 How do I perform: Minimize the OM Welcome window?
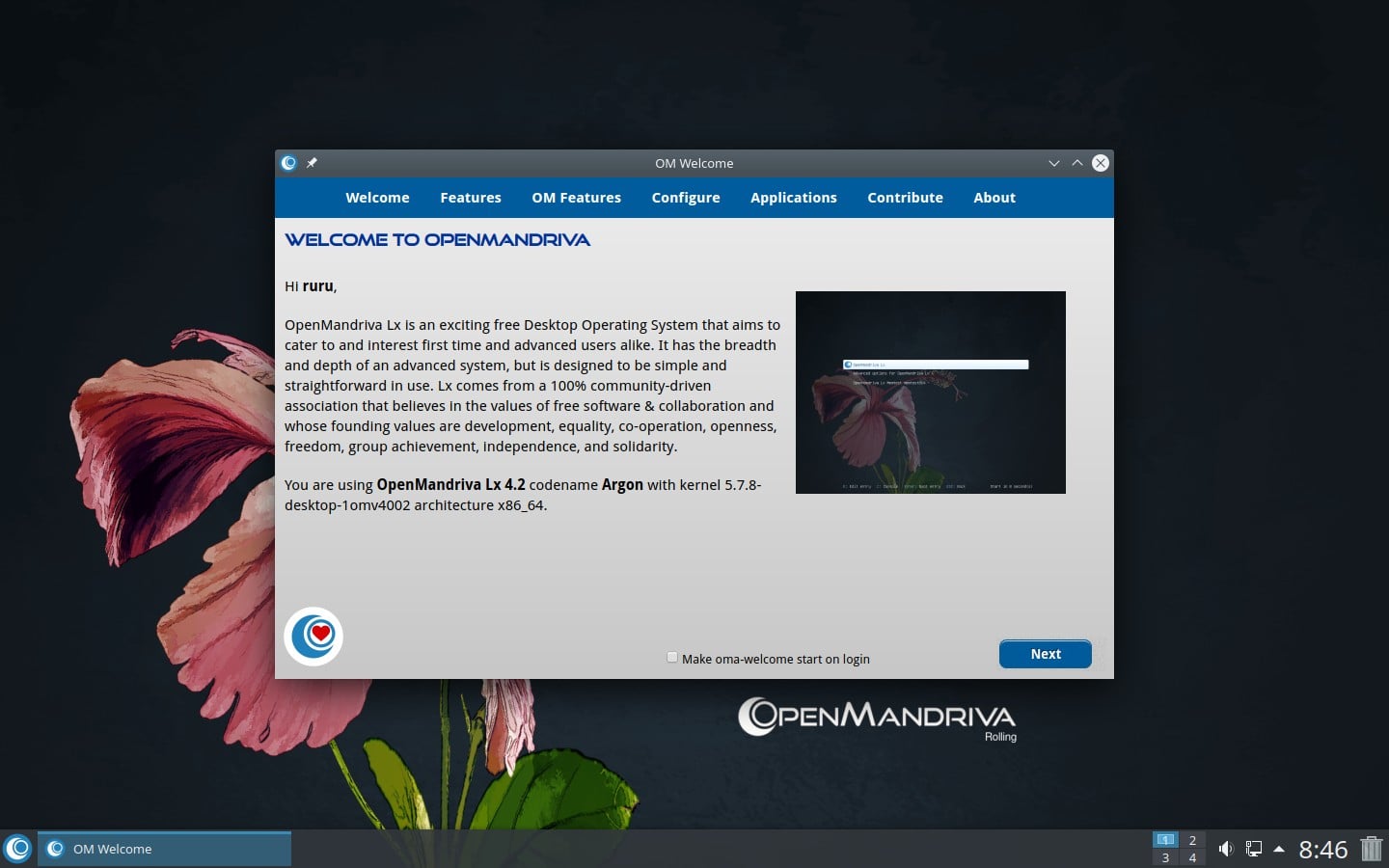pyautogui.click(x=1054, y=163)
